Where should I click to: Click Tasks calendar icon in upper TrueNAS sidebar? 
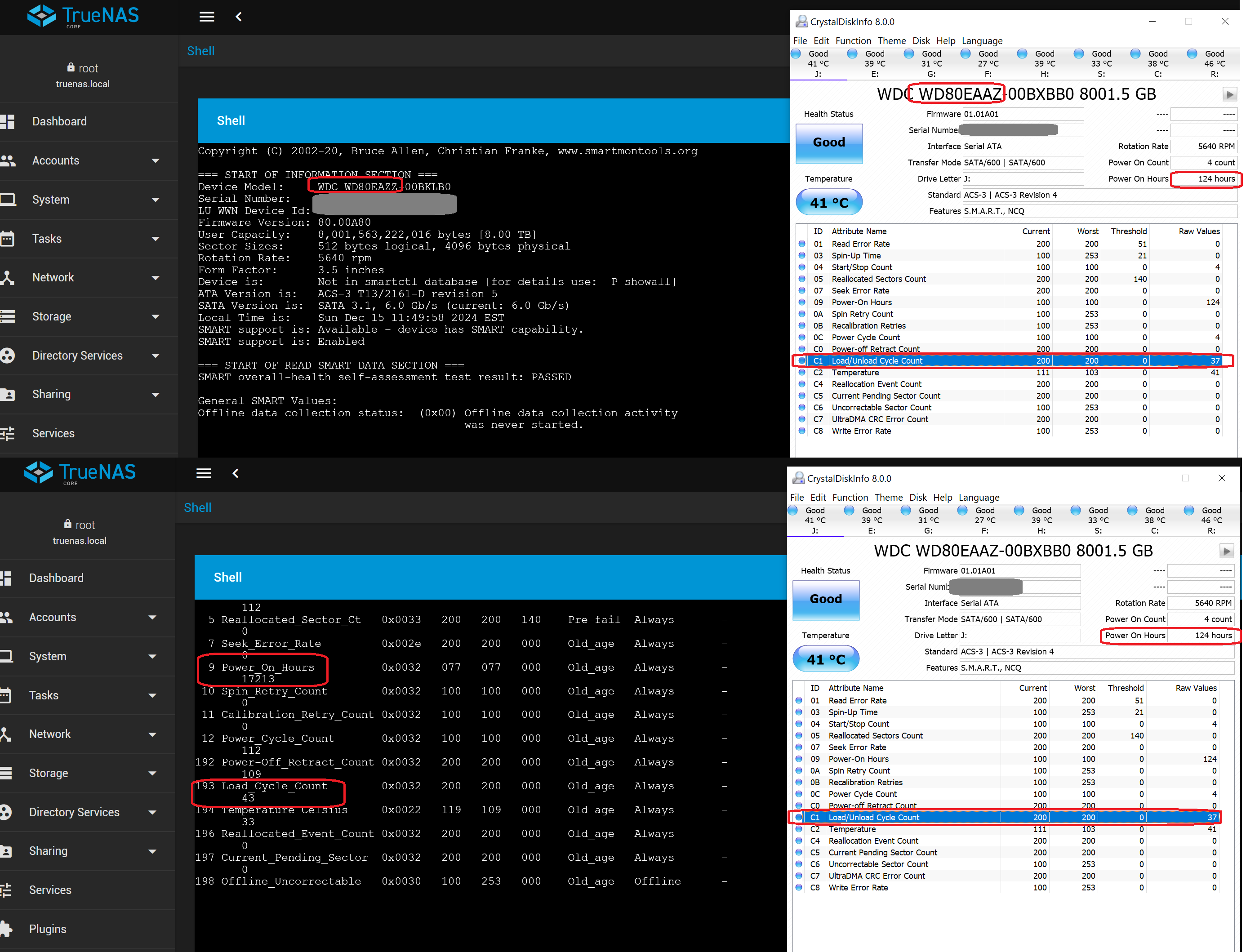point(7,239)
